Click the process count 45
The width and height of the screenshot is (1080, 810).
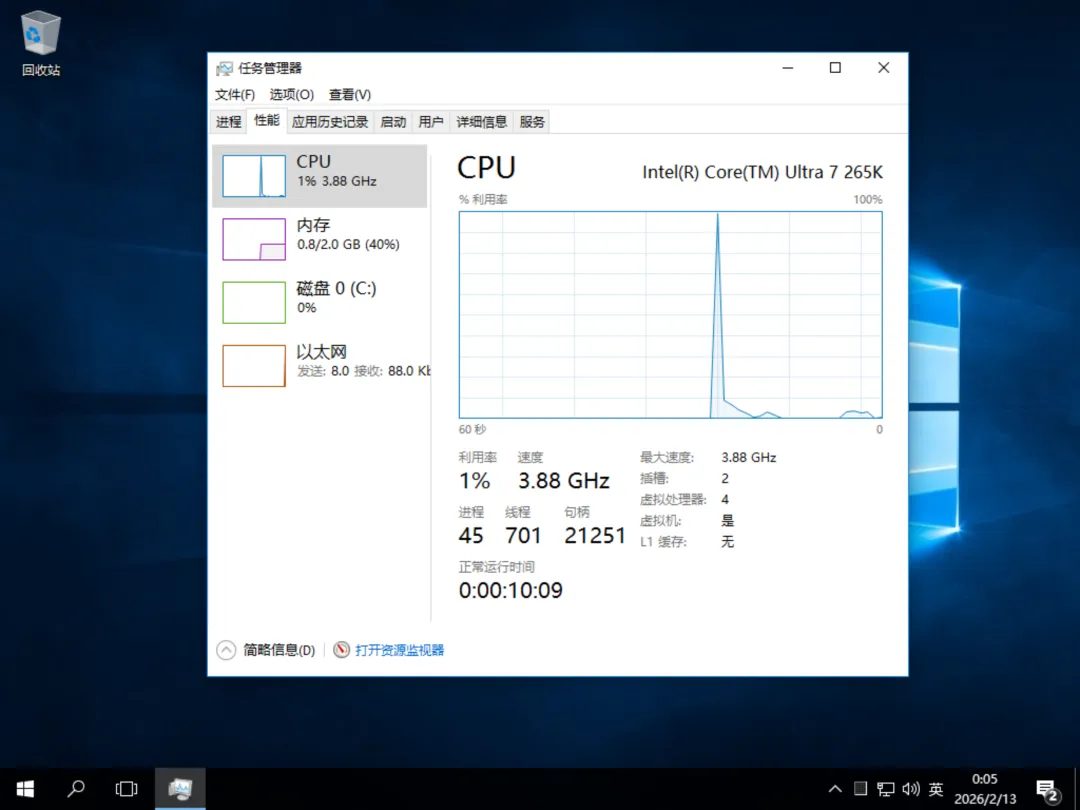[471, 535]
